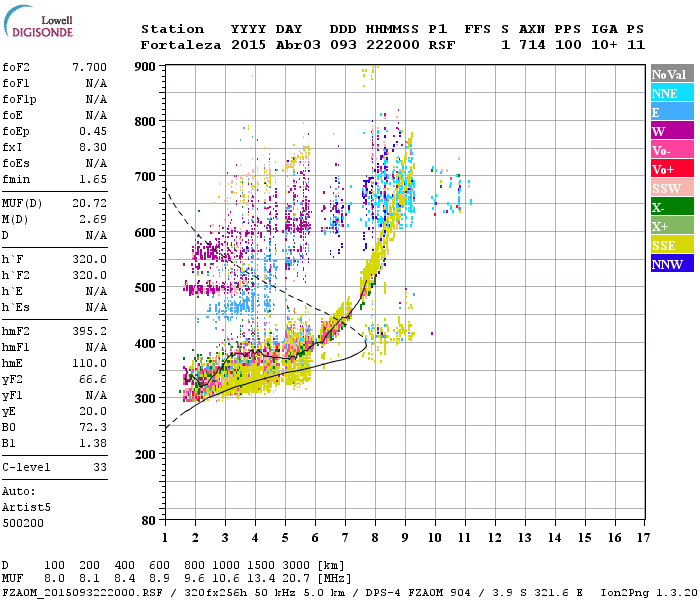Click the FZAOM_2015093222000.RSF file name
The image size is (700, 600).
click(x=83, y=592)
